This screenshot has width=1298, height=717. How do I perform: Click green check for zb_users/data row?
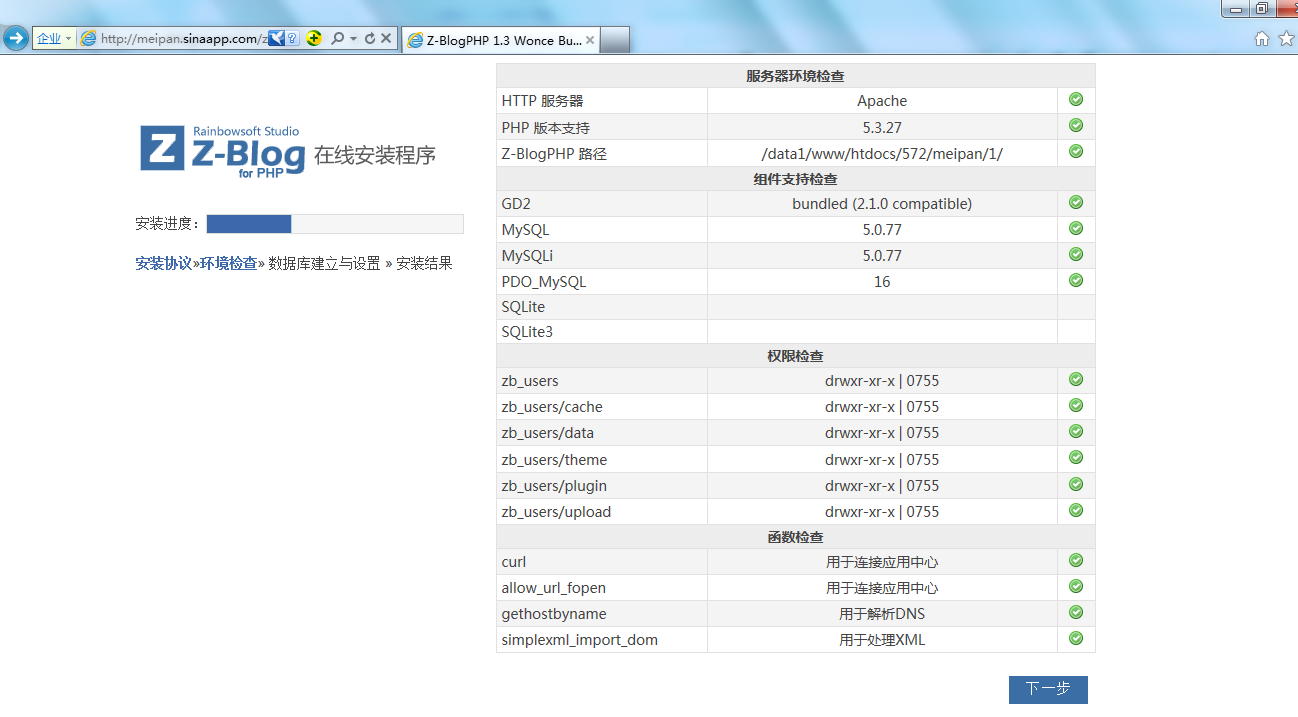(1076, 432)
